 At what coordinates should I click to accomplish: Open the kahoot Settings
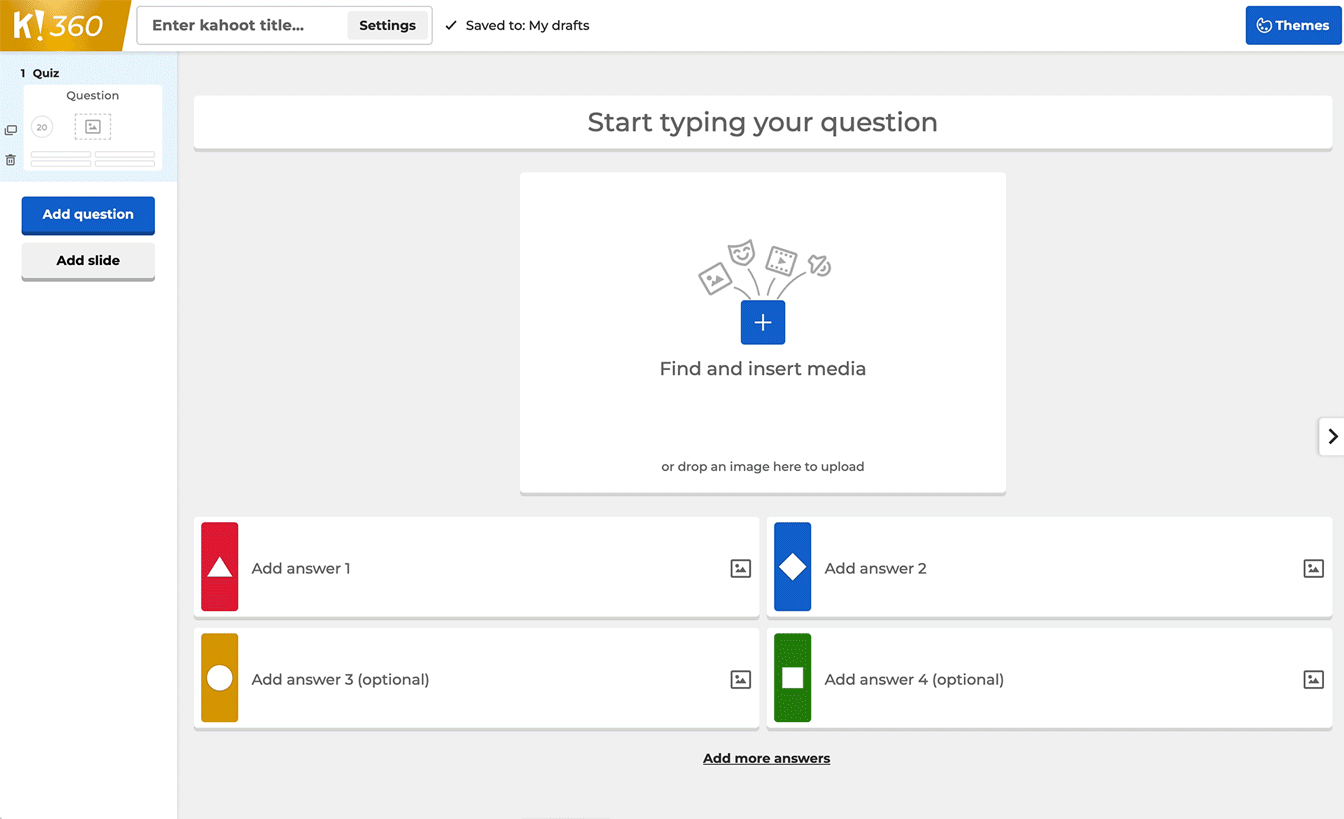point(387,25)
